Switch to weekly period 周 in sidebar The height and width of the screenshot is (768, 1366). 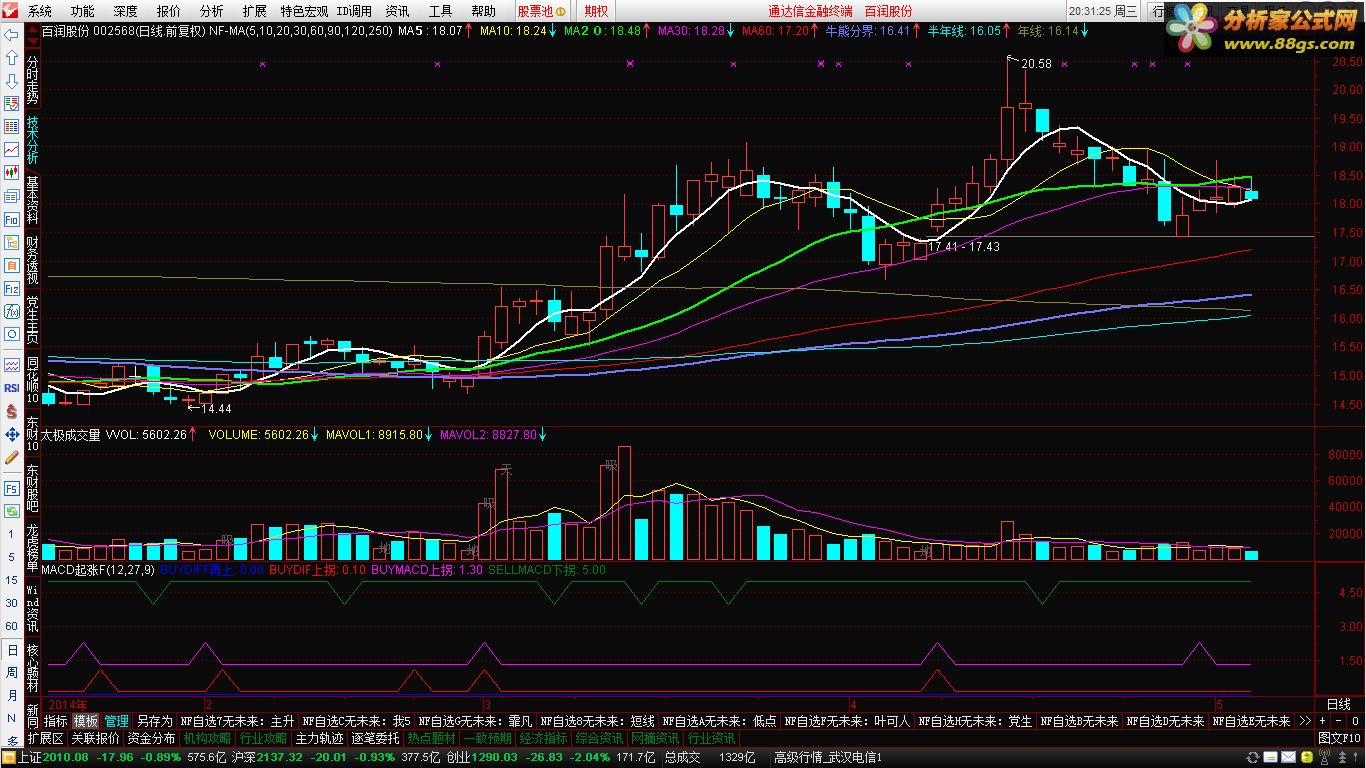(x=12, y=672)
